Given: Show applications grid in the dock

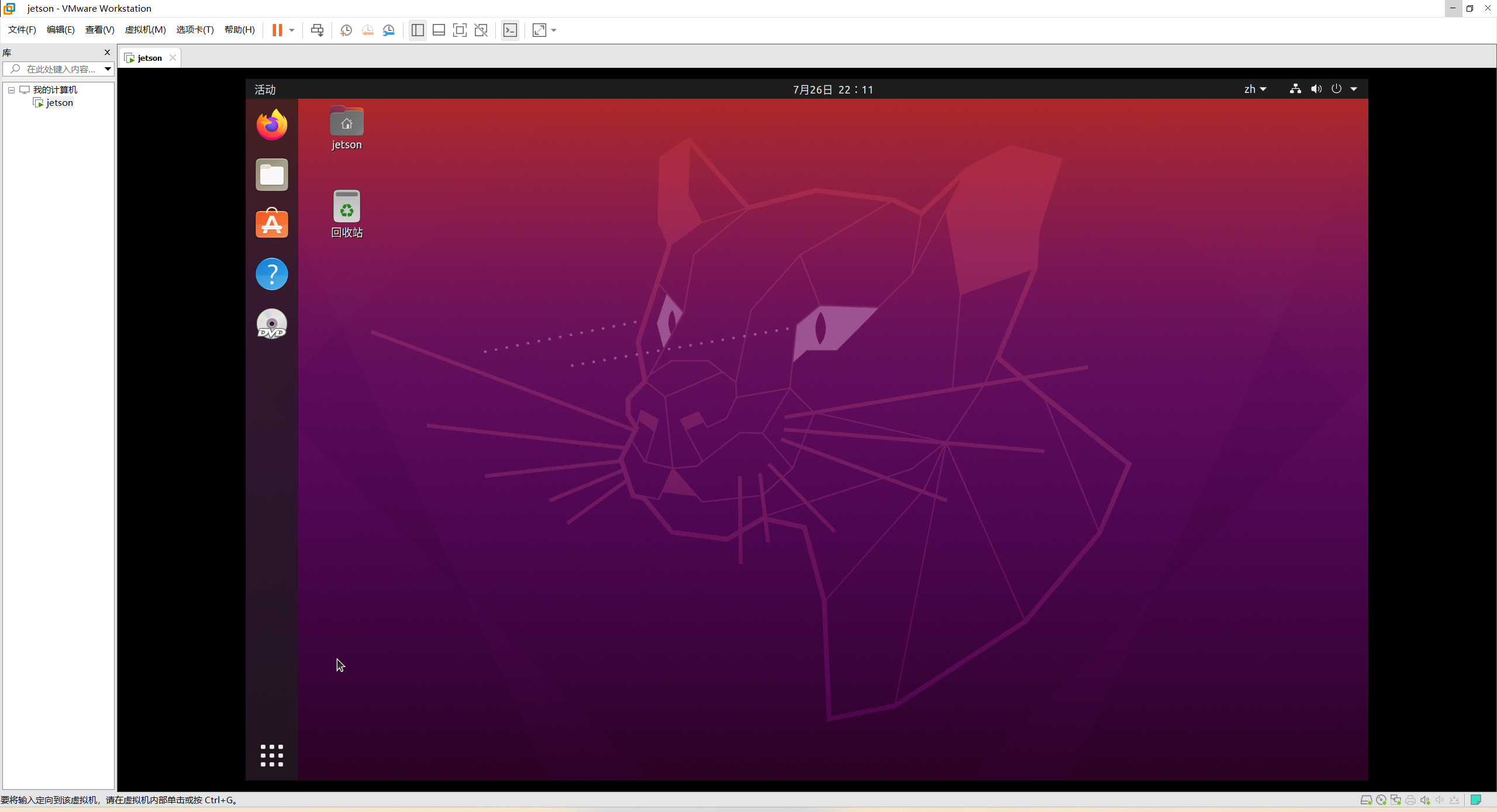Looking at the screenshot, I should coord(272,755).
